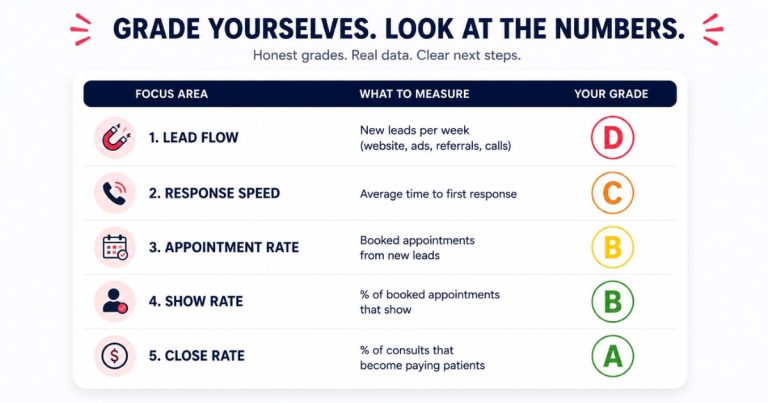Viewport: 768px width, 403px height.
Task: Click the WHAT TO MEASURE column header
Action: tap(414, 94)
